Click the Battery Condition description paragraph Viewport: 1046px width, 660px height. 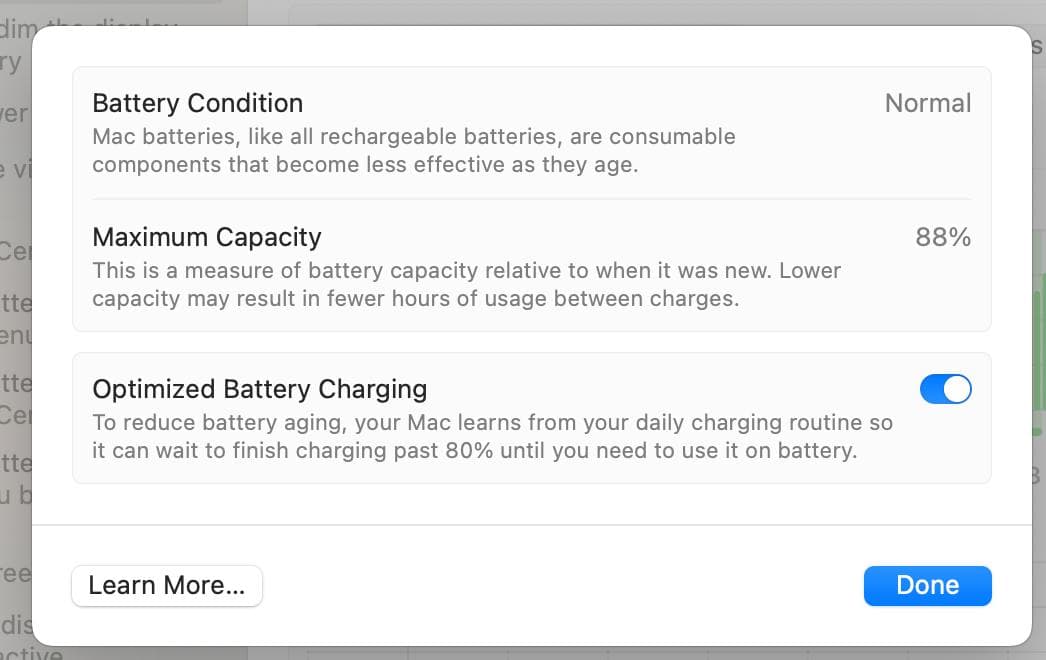pyautogui.click(x=413, y=150)
